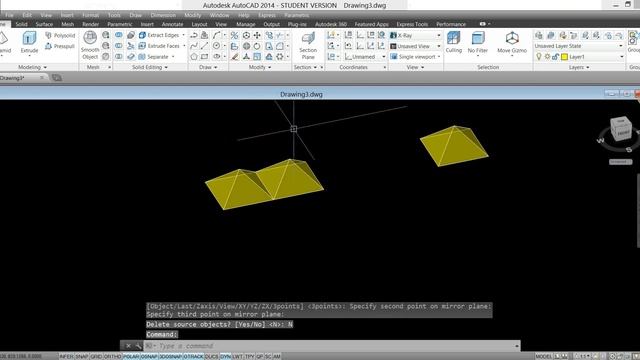Screen dimensions: 640x360
Task: Click the Layer Properties icon
Action: (539, 36)
